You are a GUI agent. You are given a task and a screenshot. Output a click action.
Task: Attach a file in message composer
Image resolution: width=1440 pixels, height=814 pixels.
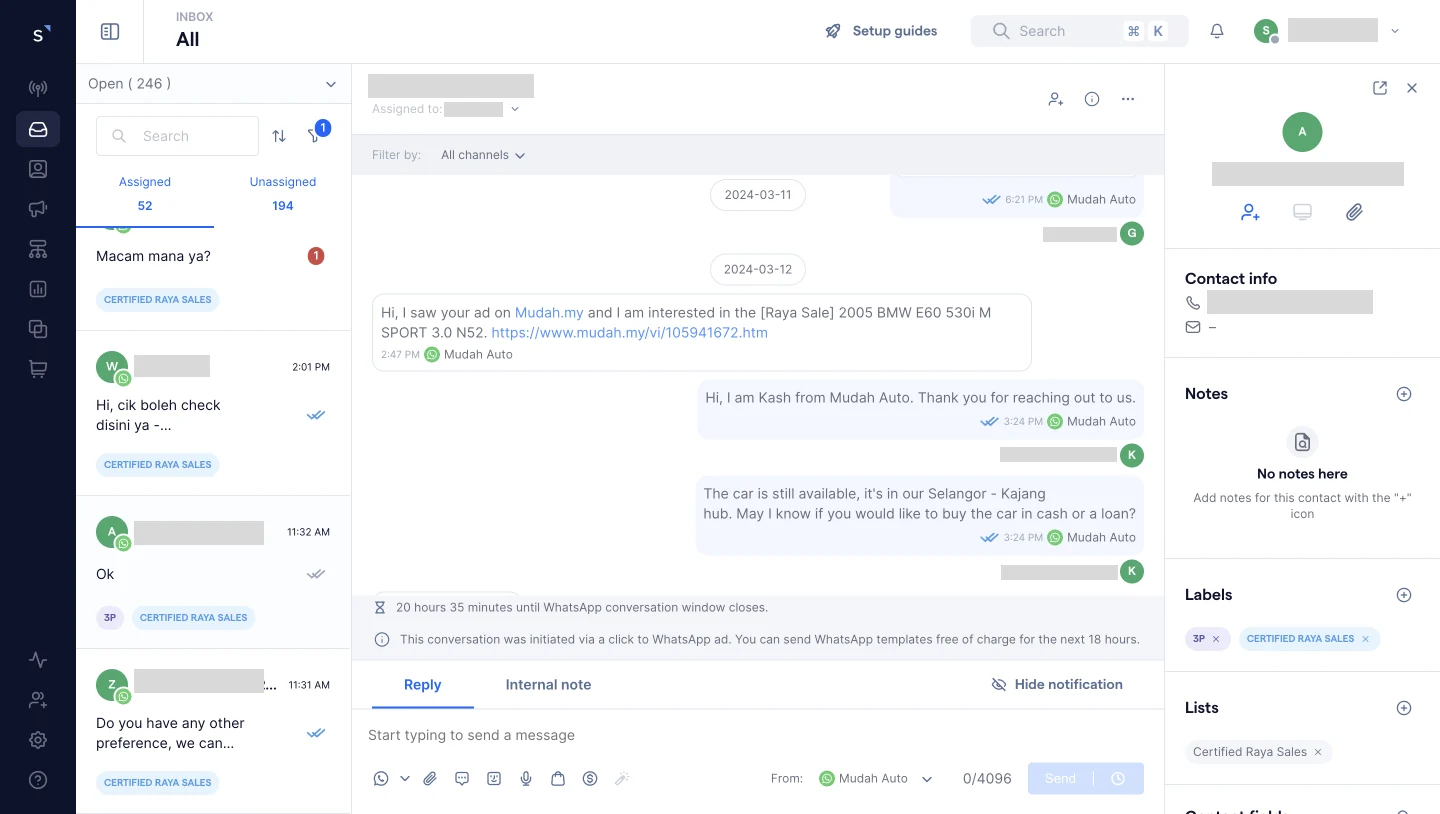[x=430, y=778]
